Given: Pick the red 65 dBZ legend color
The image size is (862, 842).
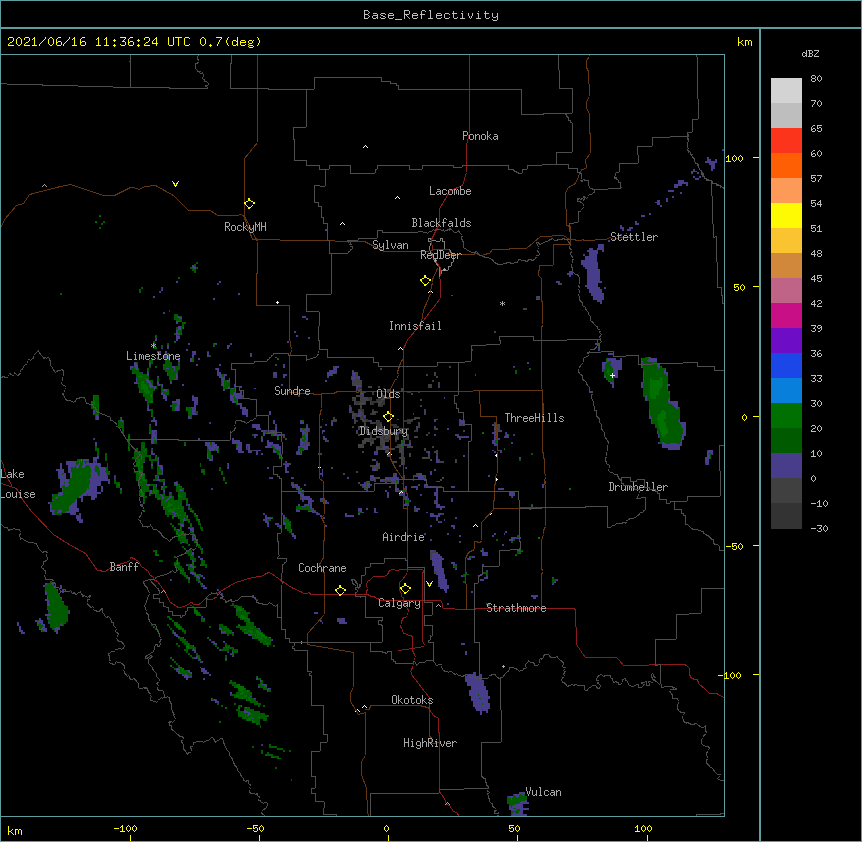Looking at the screenshot, I should pos(786,141).
